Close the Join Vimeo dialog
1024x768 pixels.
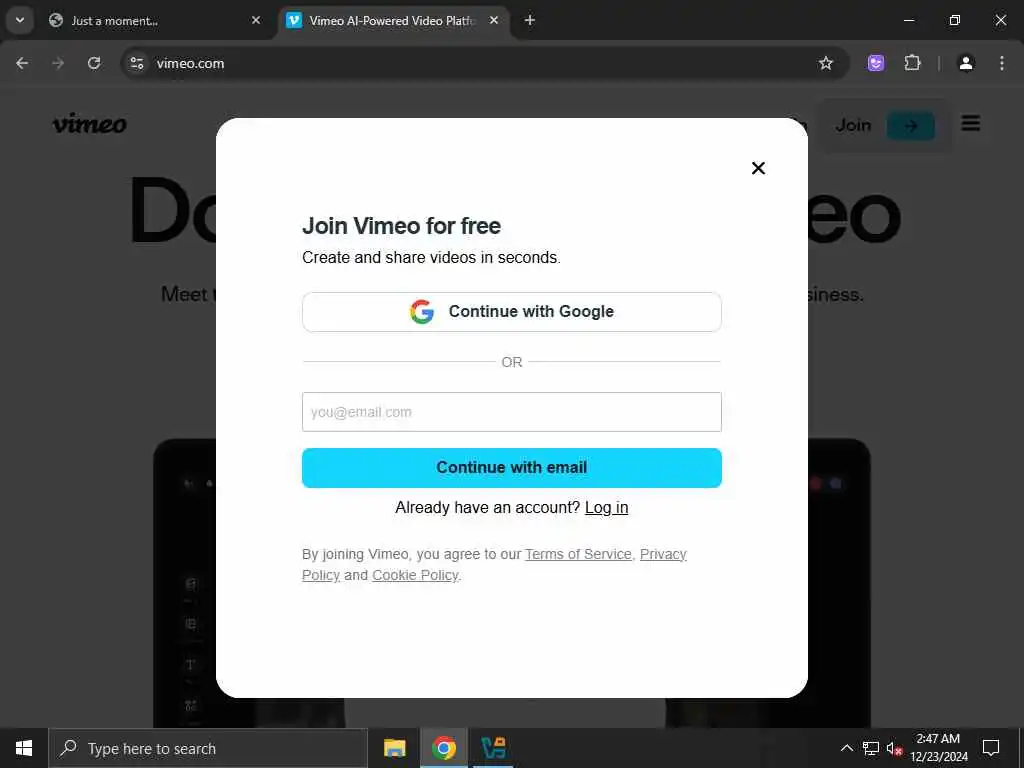[x=758, y=168]
